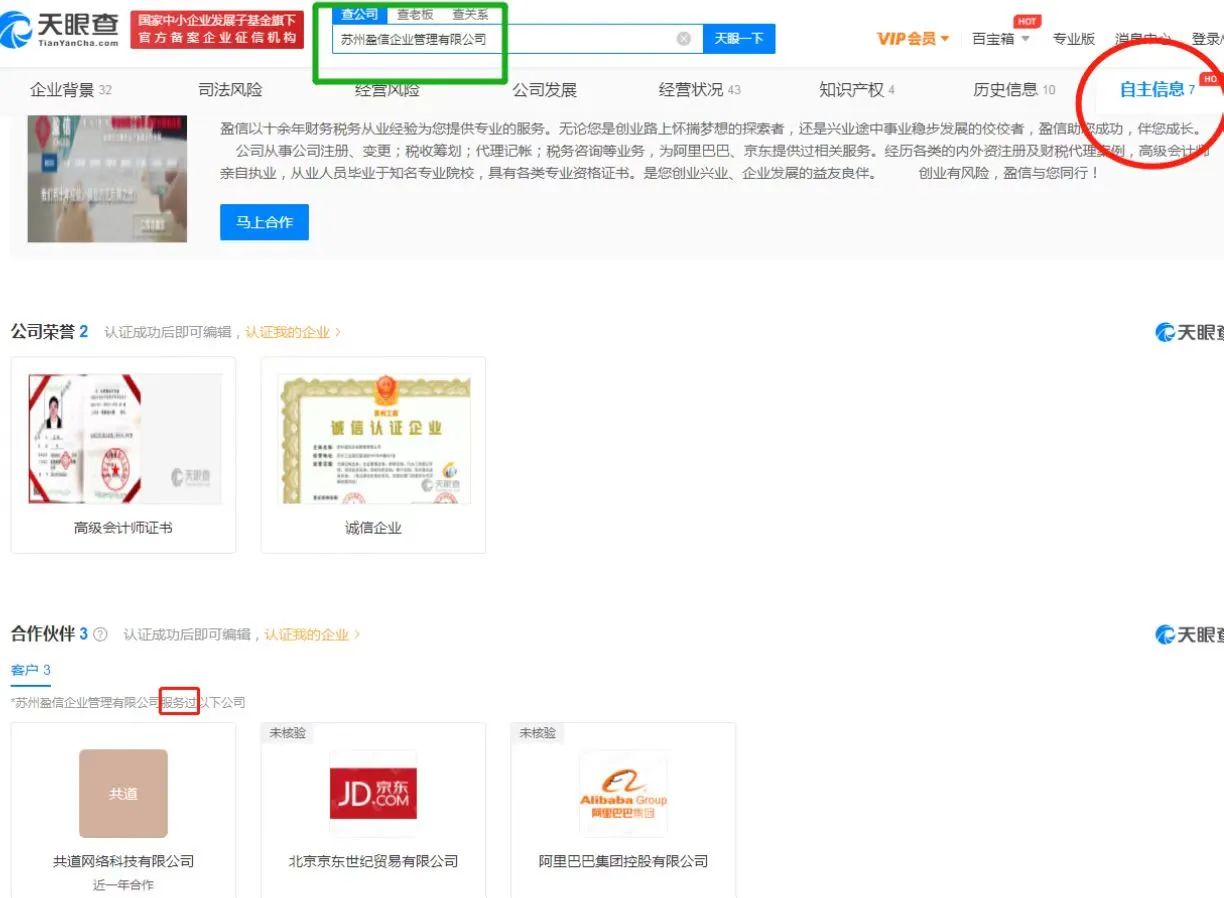The image size is (1224, 898).
Task: Open the VIP会员 dropdown
Action: pos(913,39)
